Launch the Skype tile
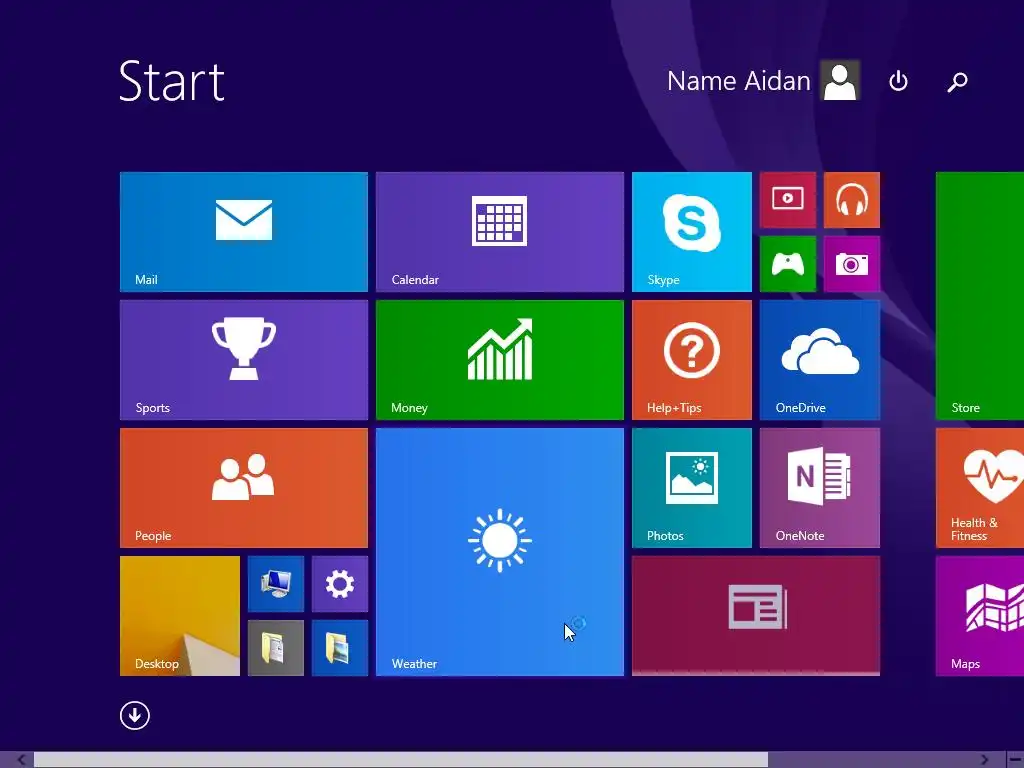 (x=692, y=232)
